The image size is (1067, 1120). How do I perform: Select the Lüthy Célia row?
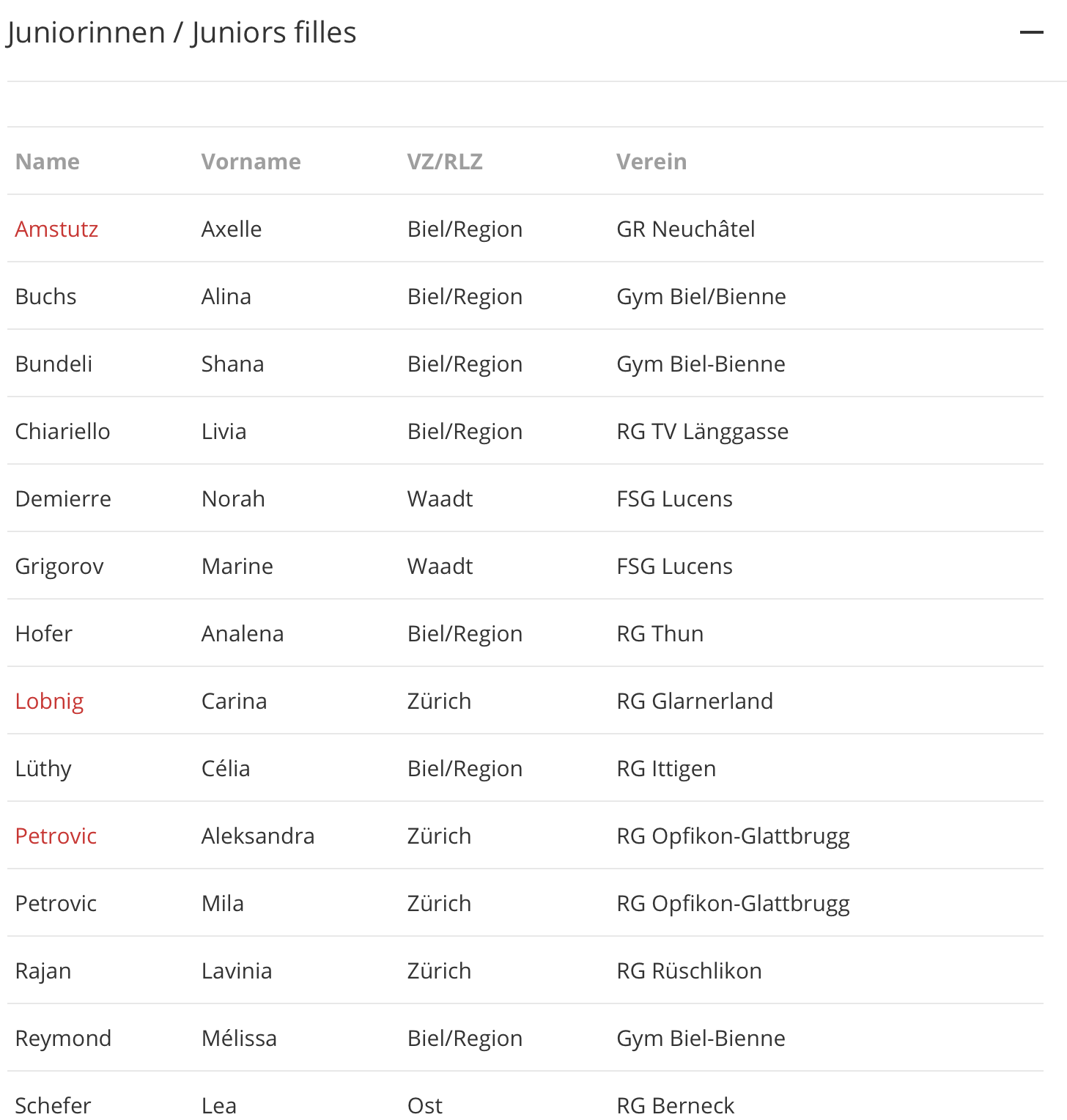click(525, 768)
